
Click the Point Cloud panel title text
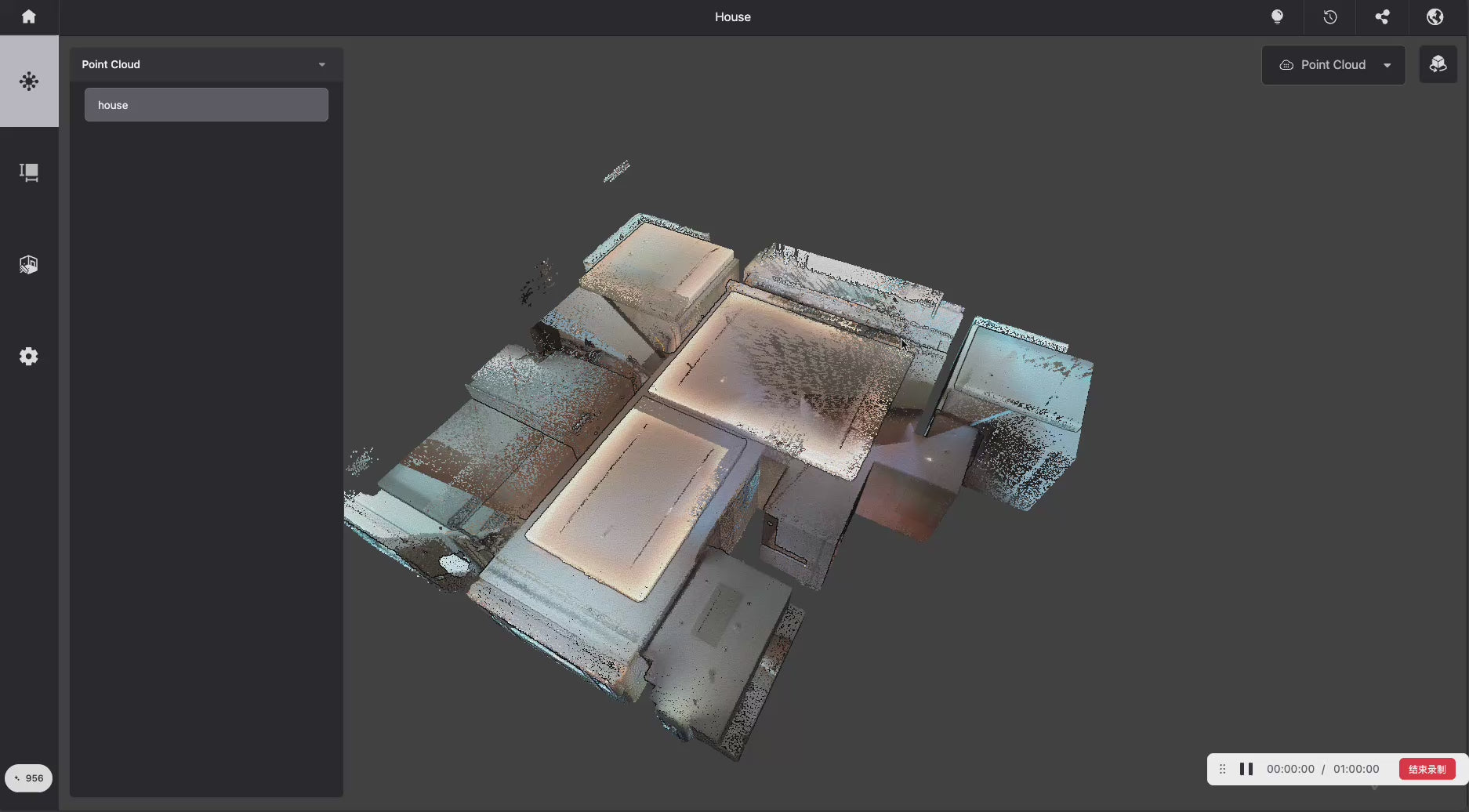coord(111,64)
